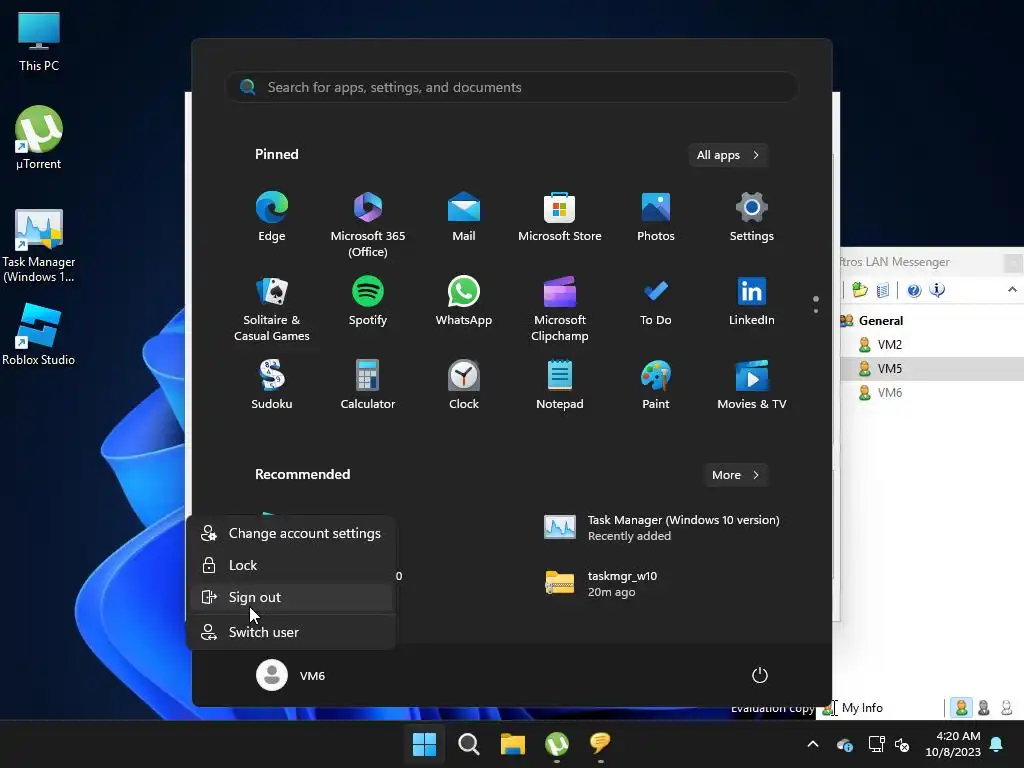Image resolution: width=1024 pixels, height=768 pixels.
Task: Click the blue help question-mark icon in LAN Messenger
Action: tap(914, 290)
